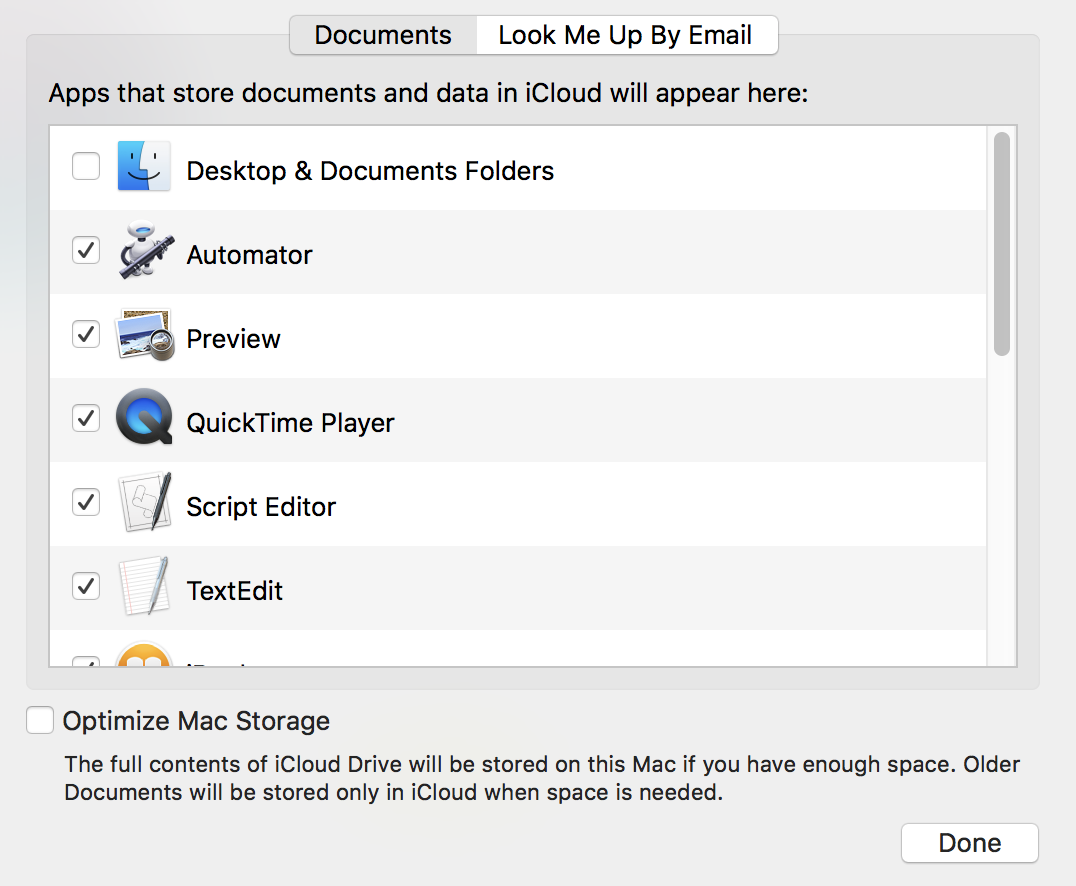The height and width of the screenshot is (886, 1076).
Task: Disable QuickTime Player iCloud storage checkbox
Action: click(86, 418)
